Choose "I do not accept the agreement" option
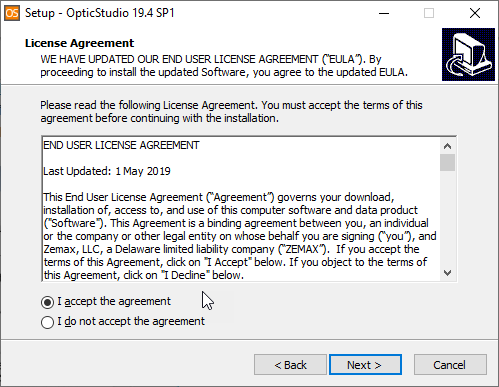499x387 pixels. click(47, 322)
